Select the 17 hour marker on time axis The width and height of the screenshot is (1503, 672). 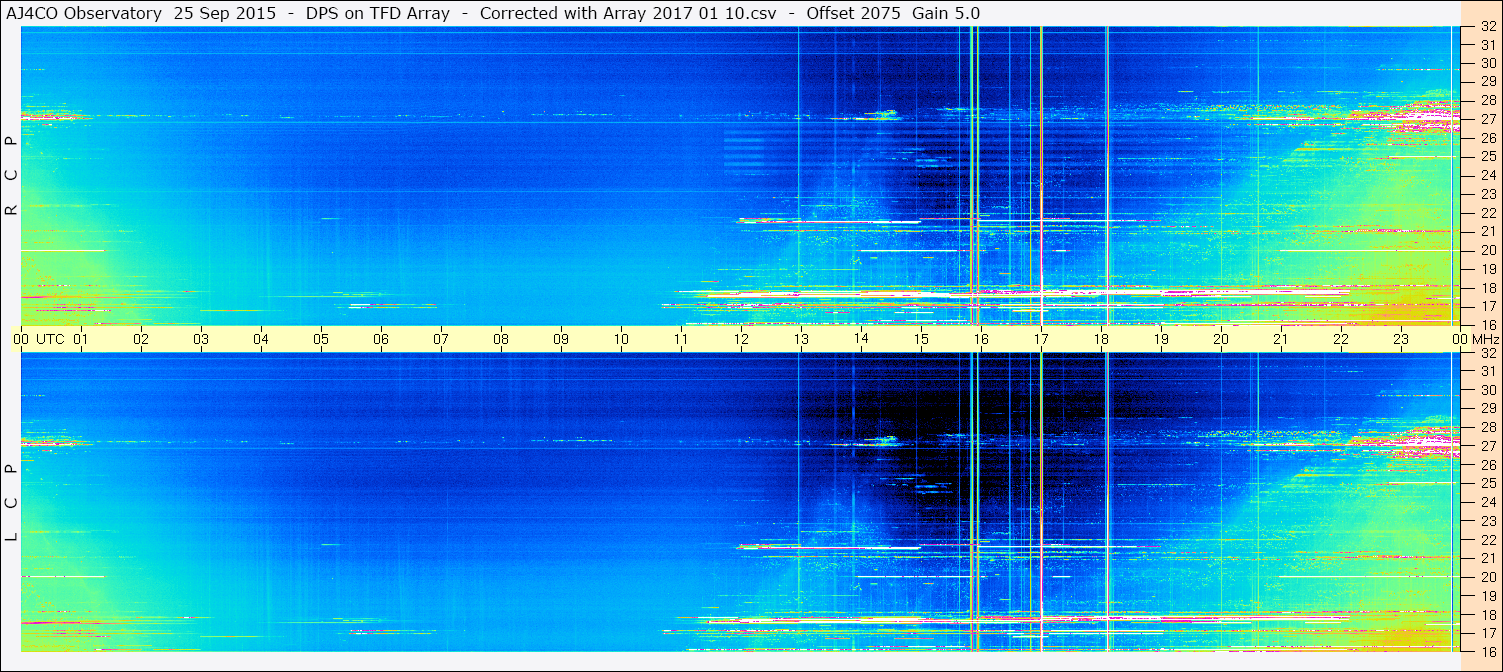[x=1041, y=339]
